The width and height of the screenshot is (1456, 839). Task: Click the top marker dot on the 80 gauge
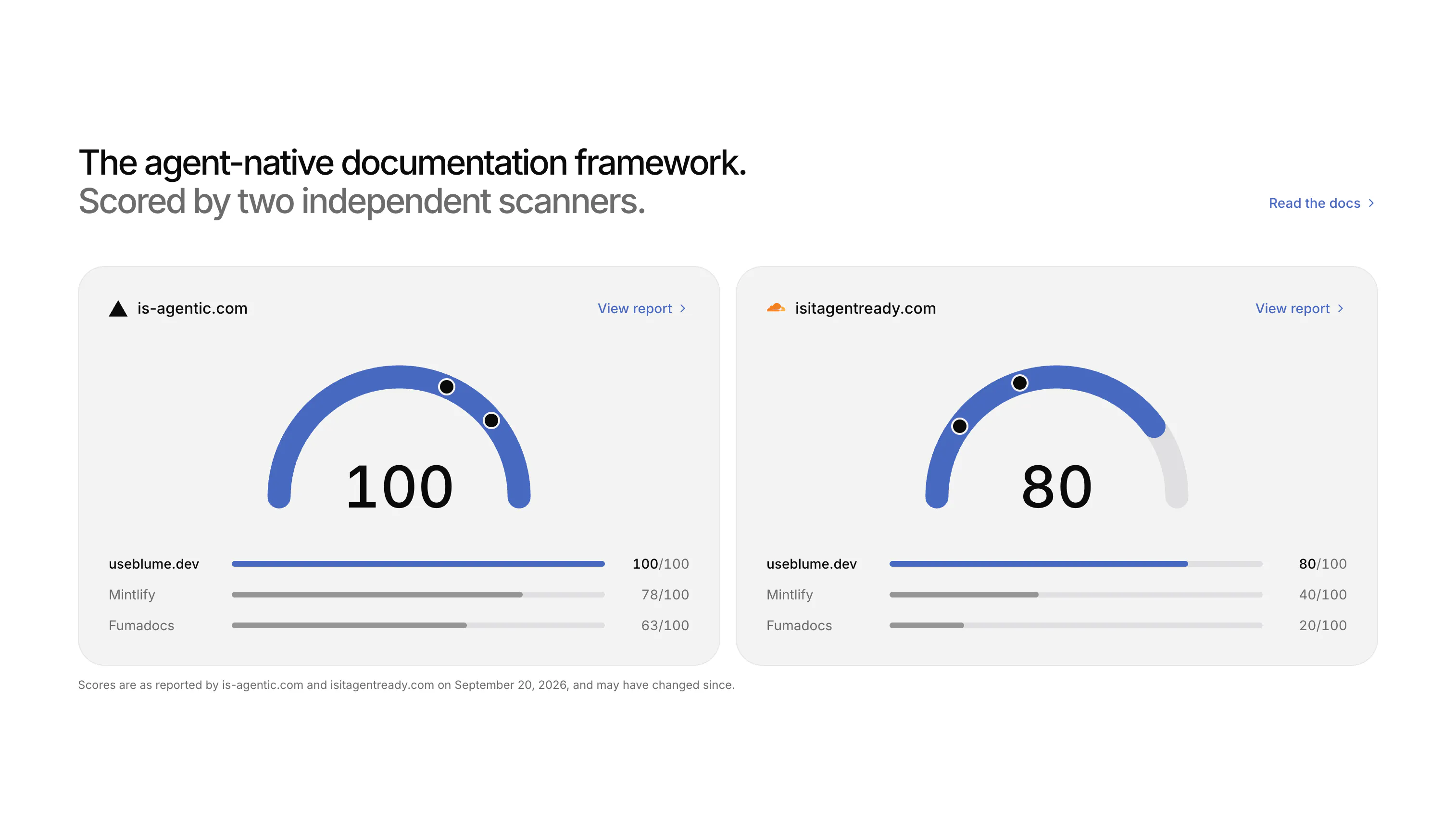1019,382
